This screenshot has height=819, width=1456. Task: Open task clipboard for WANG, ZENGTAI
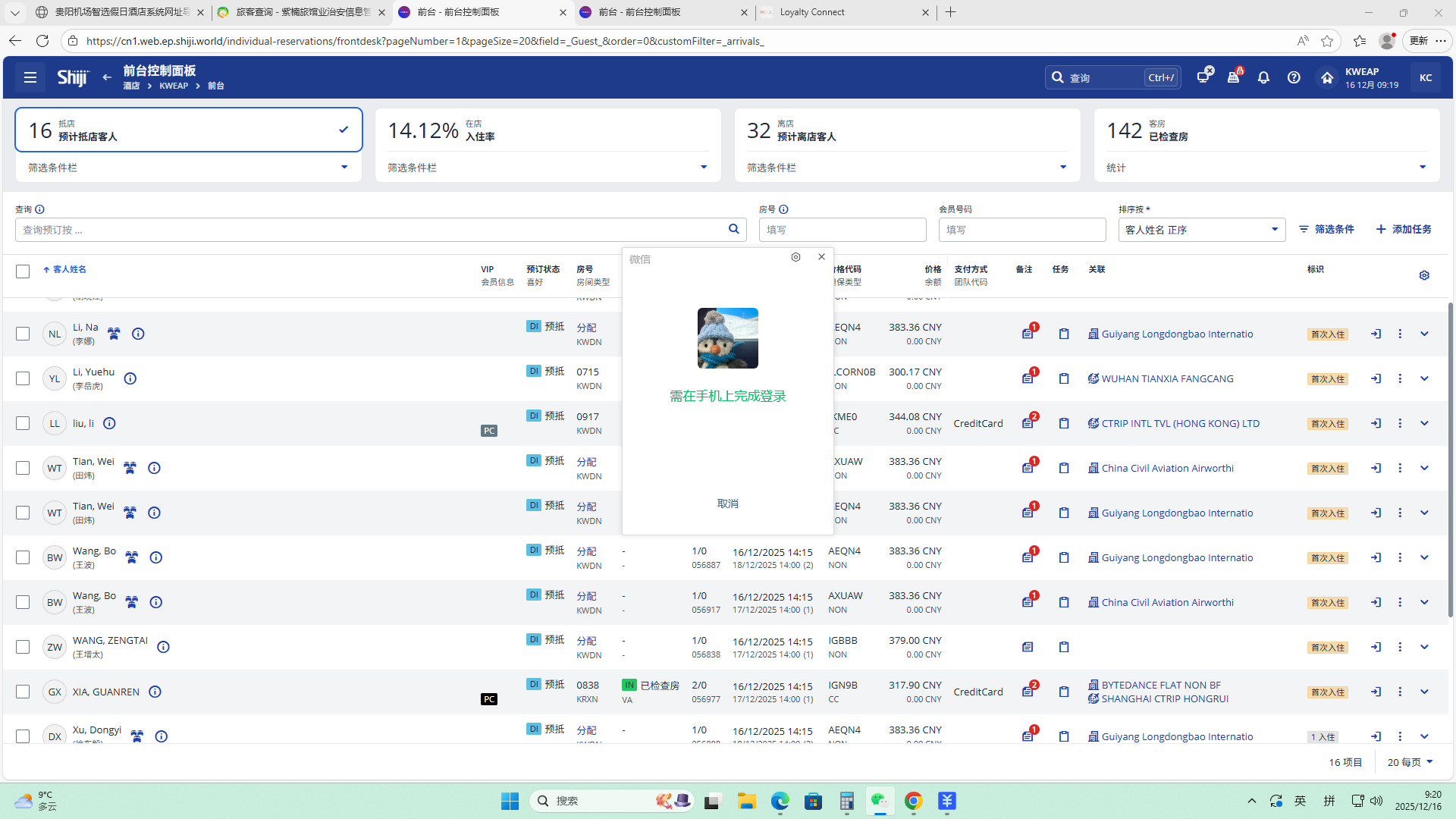pos(1064,647)
